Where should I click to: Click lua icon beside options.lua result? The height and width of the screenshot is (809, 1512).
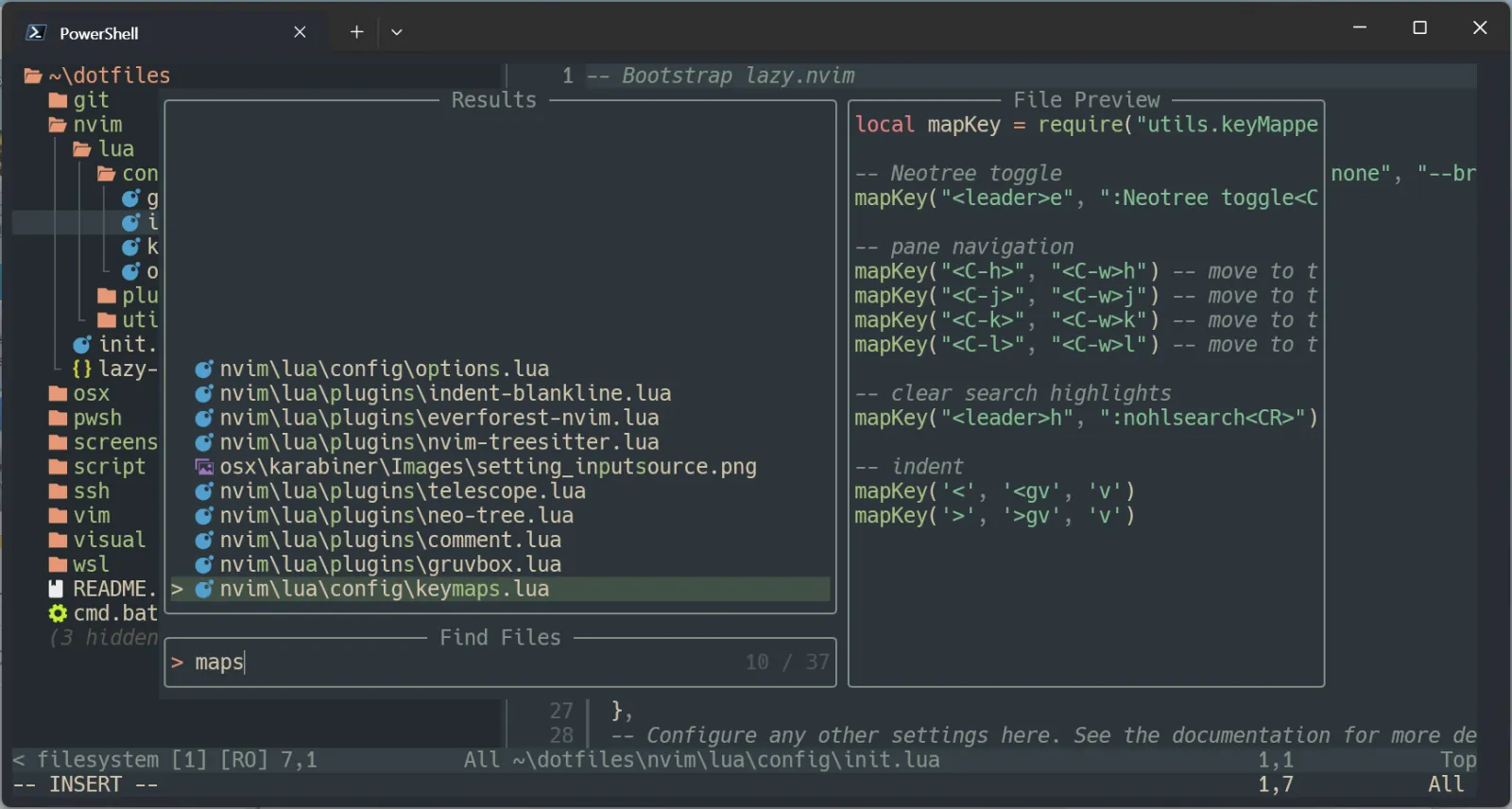pos(203,370)
